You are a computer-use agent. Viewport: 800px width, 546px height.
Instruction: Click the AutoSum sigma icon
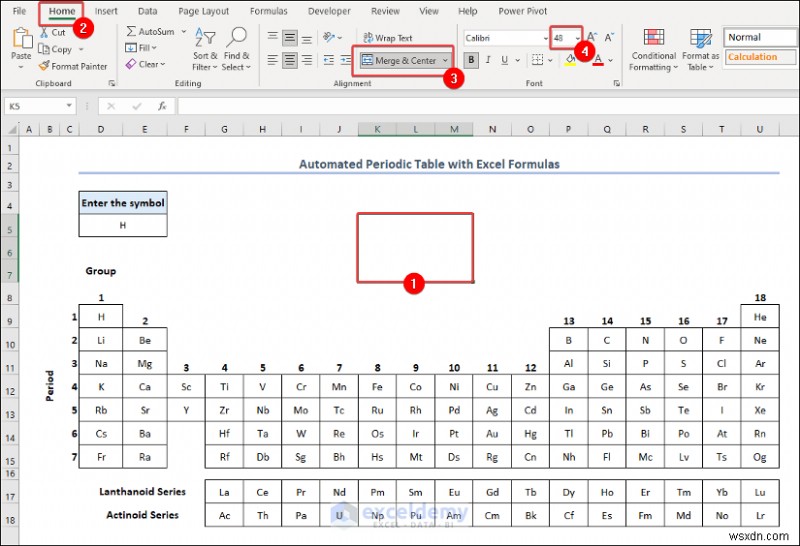(x=131, y=32)
